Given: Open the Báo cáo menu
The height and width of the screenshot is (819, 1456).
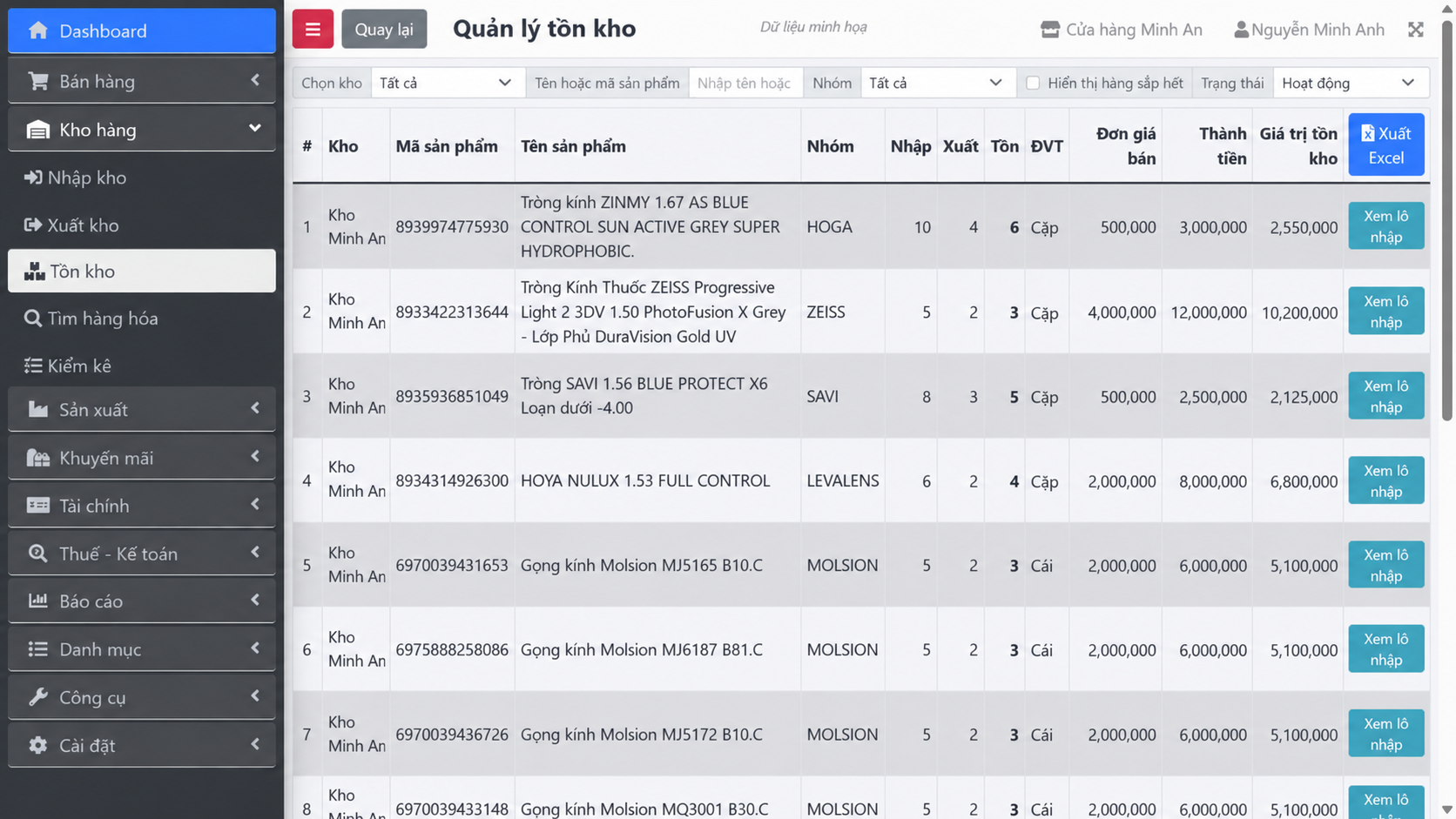Looking at the screenshot, I should click(x=142, y=601).
